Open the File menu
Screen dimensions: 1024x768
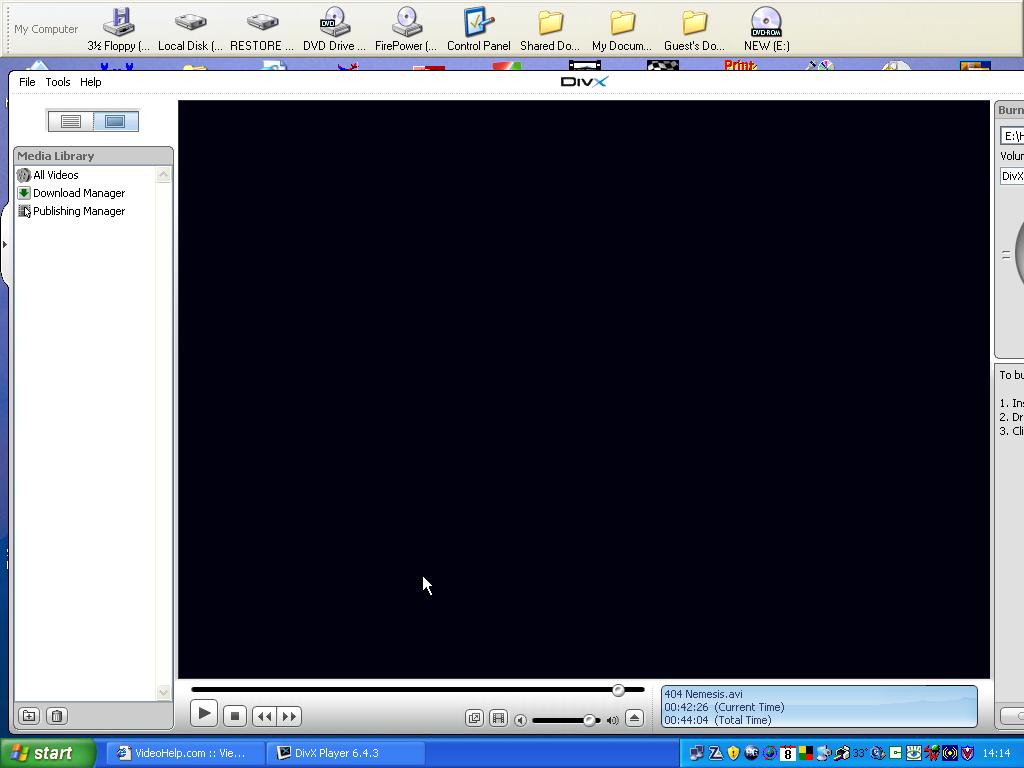[27, 82]
